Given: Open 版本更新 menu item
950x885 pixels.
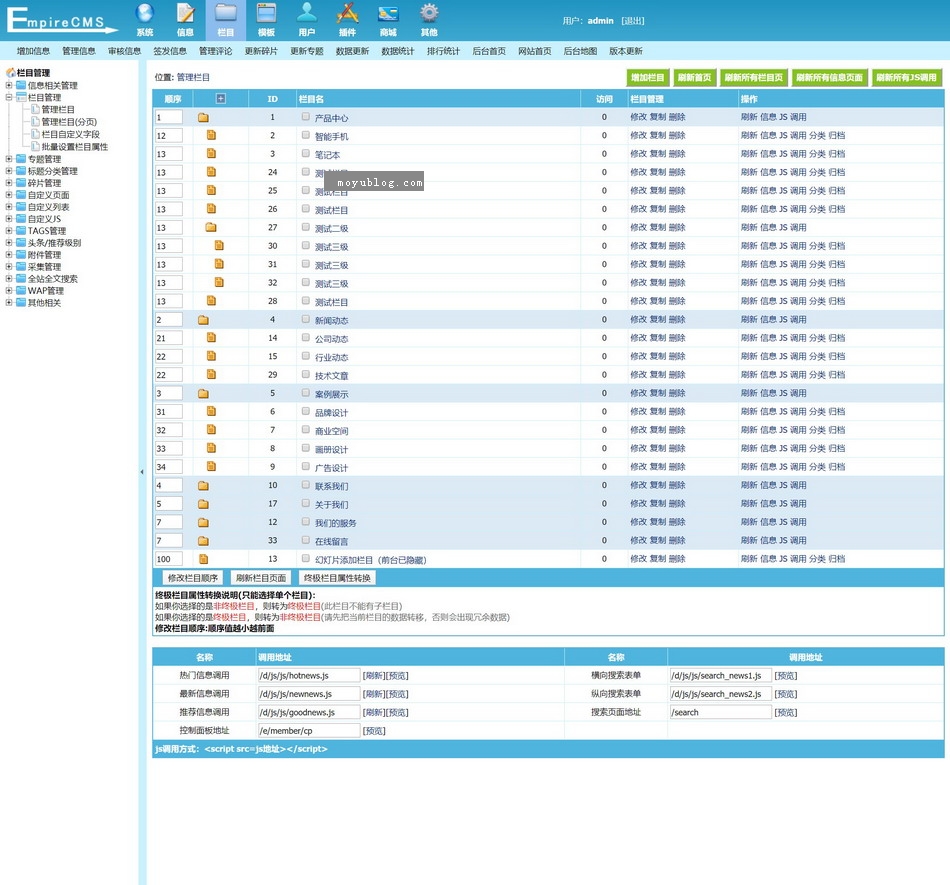Looking at the screenshot, I should point(626,51).
